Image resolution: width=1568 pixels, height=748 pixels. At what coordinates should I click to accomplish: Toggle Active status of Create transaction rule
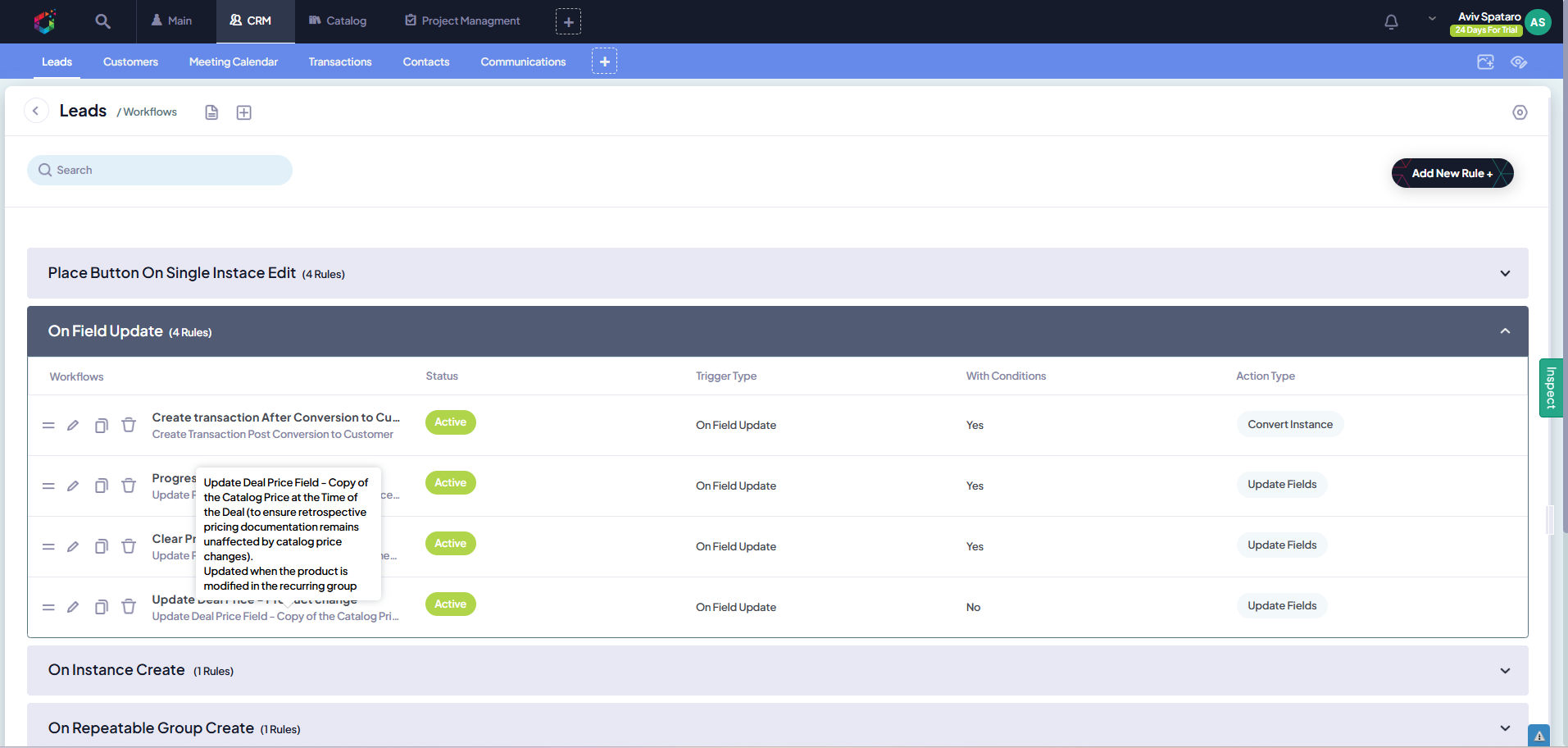point(450,422)
